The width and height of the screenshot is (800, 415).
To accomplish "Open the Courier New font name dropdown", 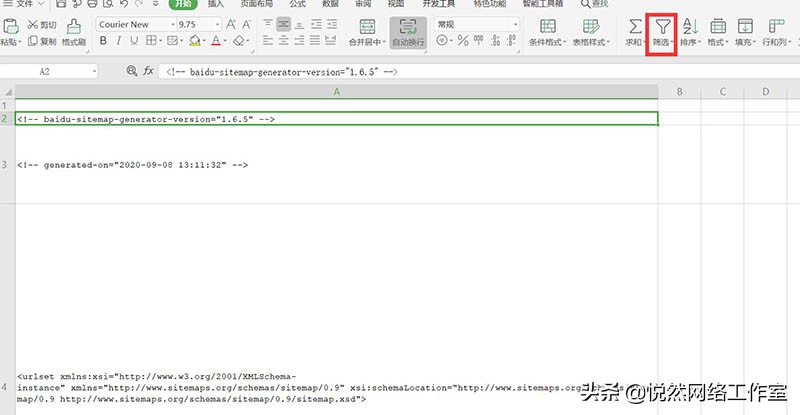I will (x=173, y=25).
